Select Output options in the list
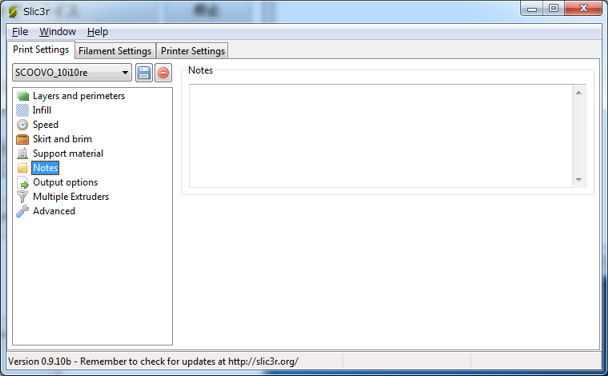The image size is (608, 376). tap(65, 182)
